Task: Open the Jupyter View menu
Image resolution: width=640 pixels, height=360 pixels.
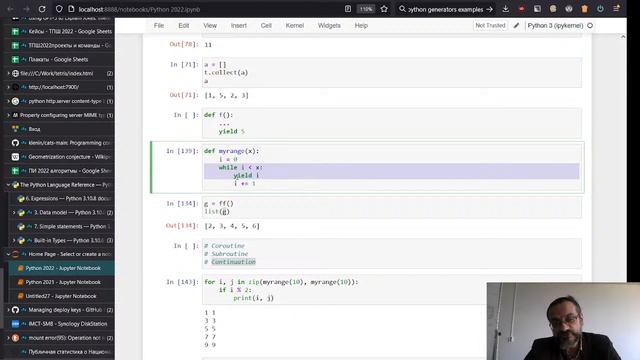Action: [x=210, y=25]
